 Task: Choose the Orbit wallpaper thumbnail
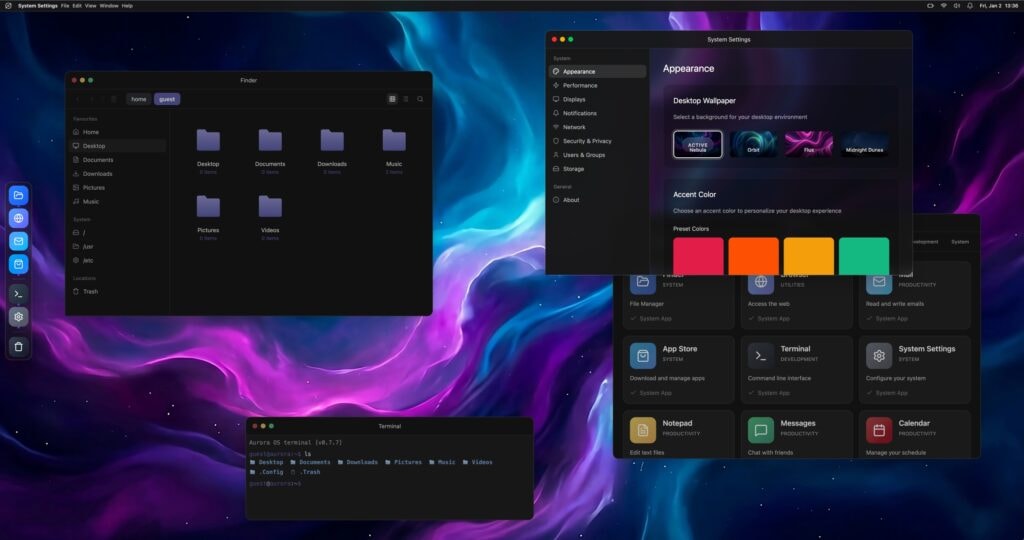753,144
